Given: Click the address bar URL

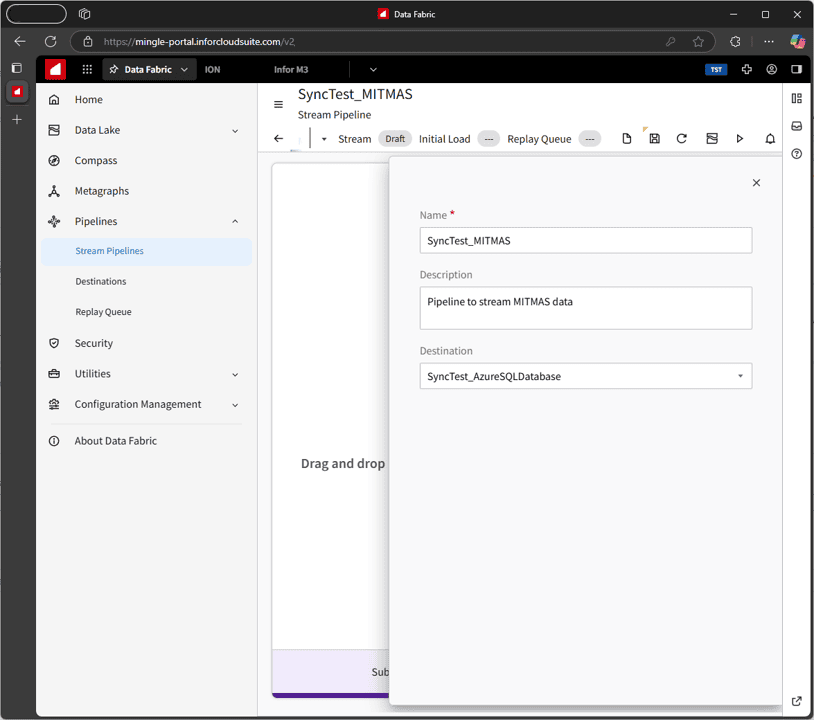Looking at the screenshot, I should tap(199, 42).
